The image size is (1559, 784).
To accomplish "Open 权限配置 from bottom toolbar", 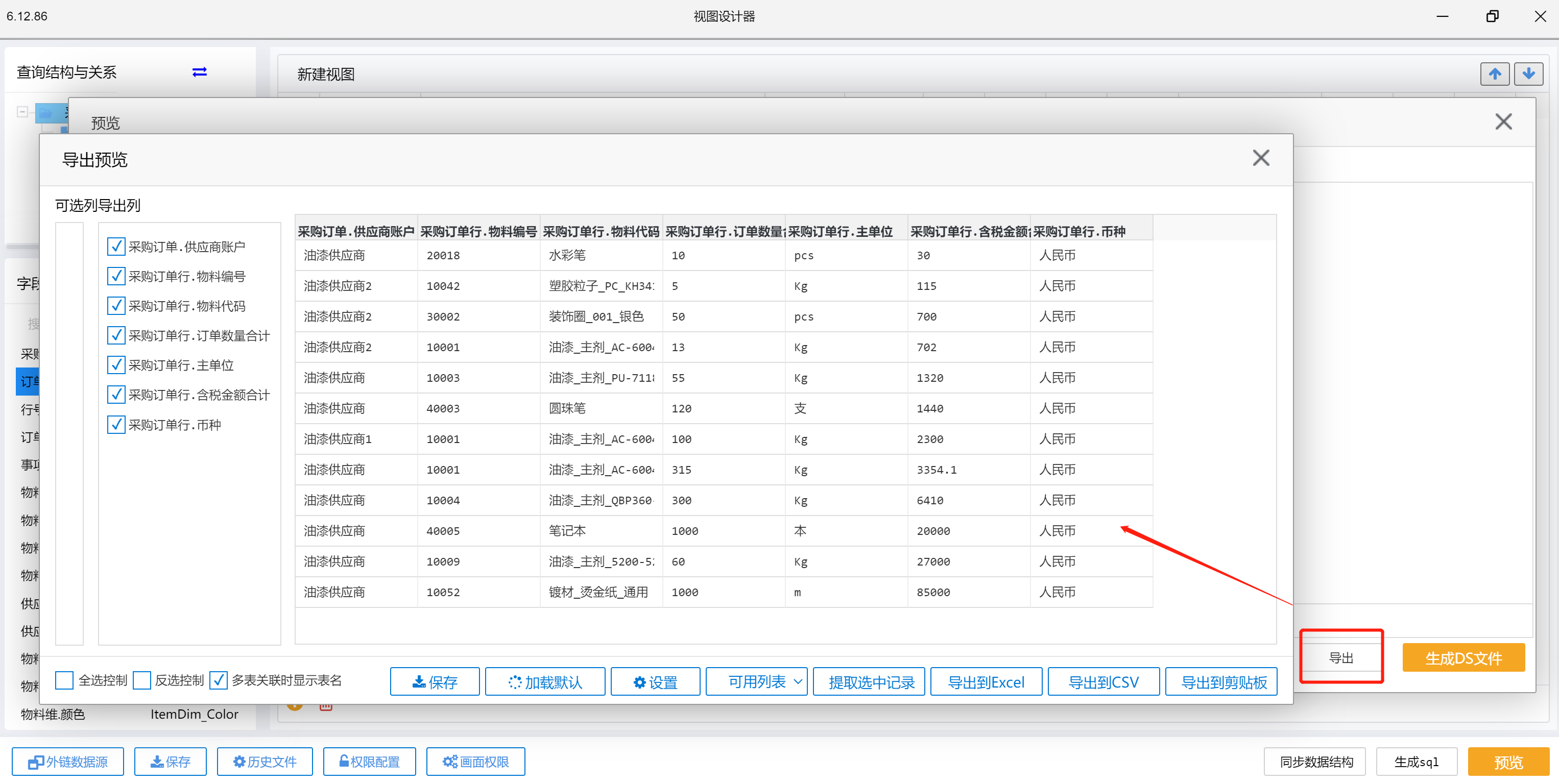I will coord(369,762).
